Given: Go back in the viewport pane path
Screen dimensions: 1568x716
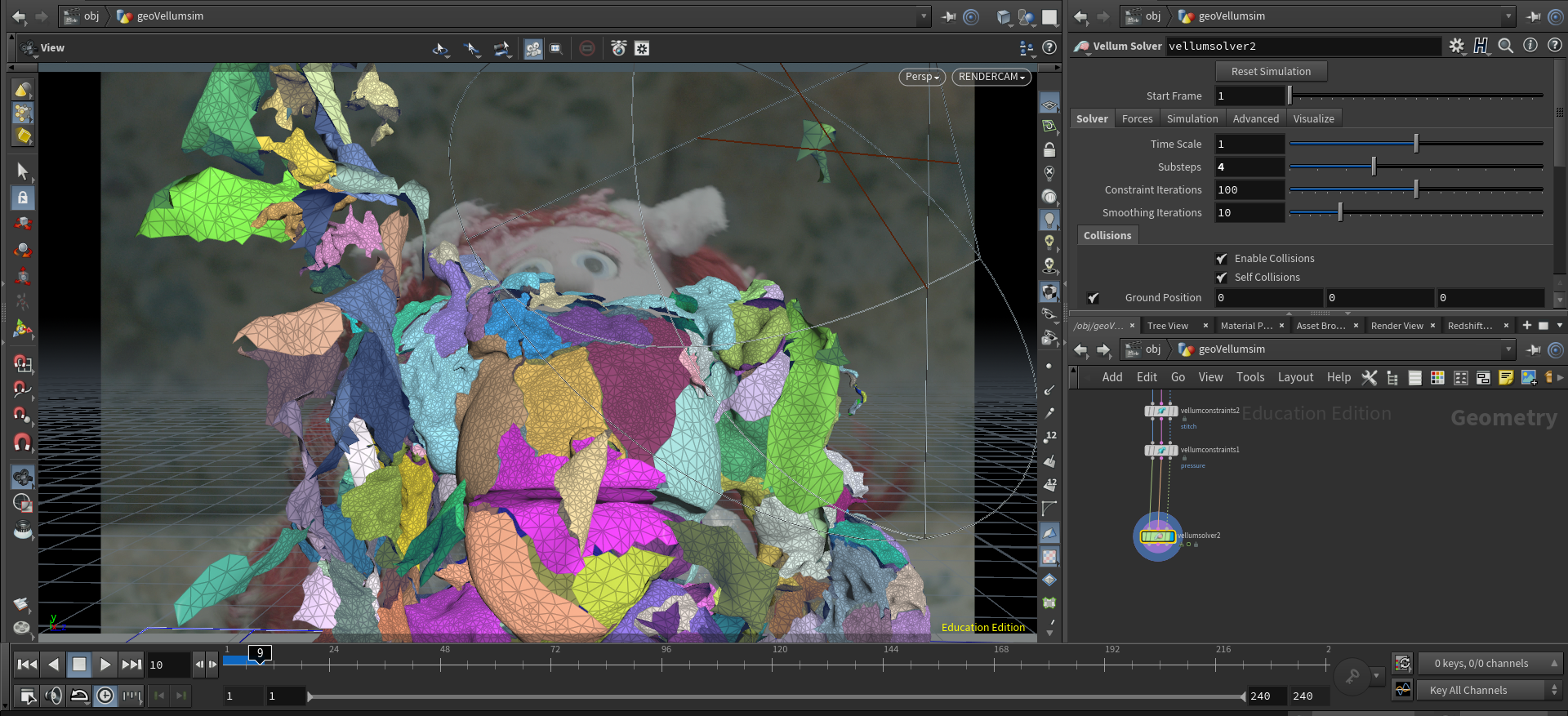Looking at the screenshot, I should [18, 16].
